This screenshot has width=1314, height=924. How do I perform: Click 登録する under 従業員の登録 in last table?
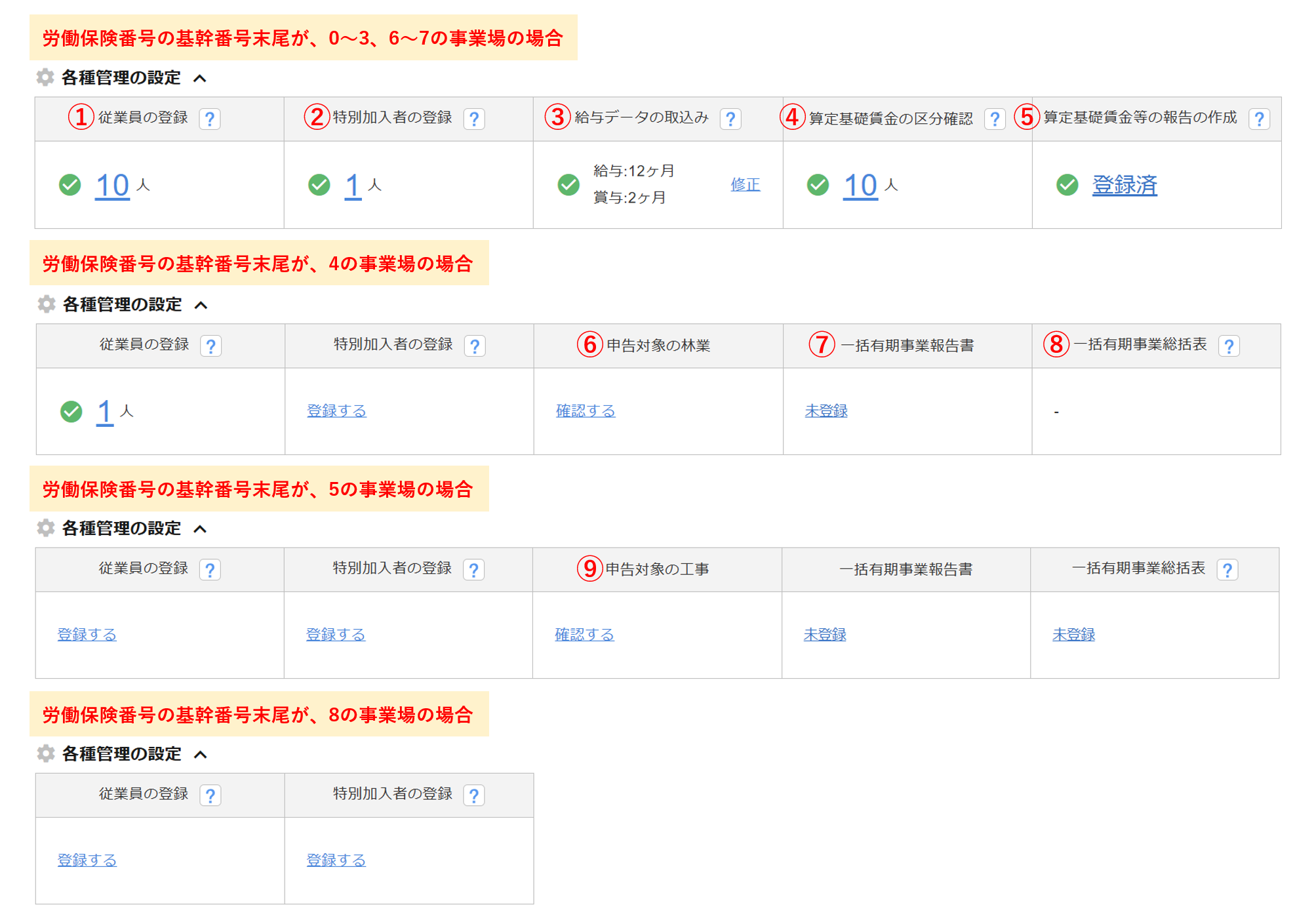tap(87, 860)
